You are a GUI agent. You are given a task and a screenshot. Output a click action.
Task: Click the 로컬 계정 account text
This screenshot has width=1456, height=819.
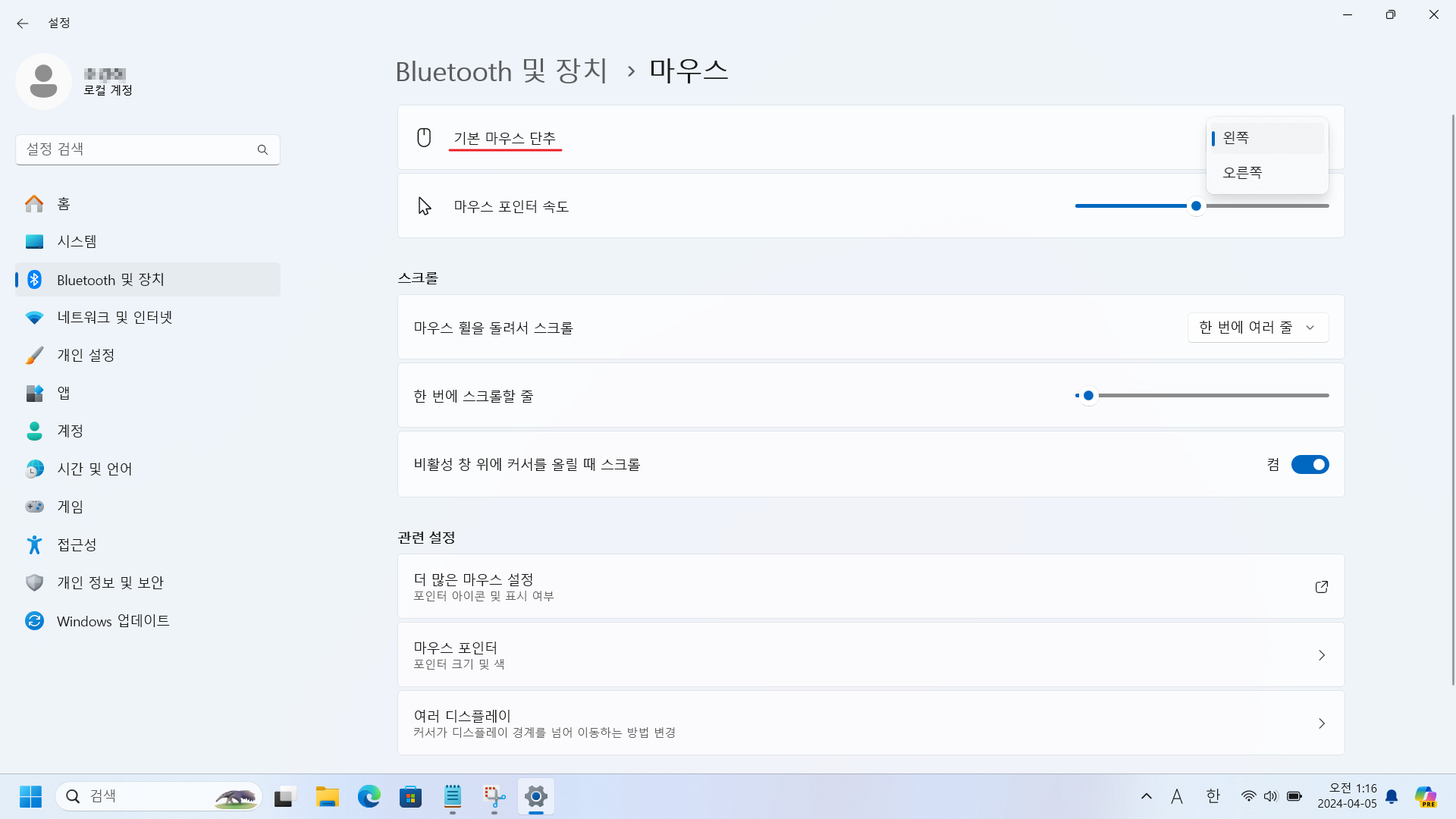pos(108,90)
